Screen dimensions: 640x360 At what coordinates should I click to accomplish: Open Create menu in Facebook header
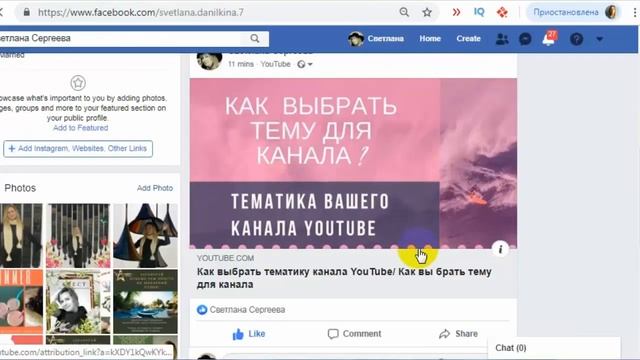click(468, 38)
